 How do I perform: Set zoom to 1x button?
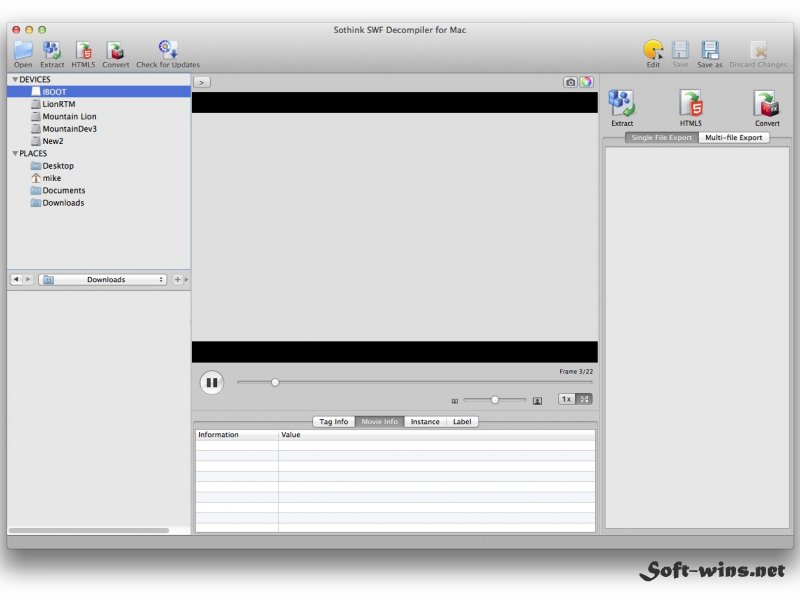click(566, 399)
